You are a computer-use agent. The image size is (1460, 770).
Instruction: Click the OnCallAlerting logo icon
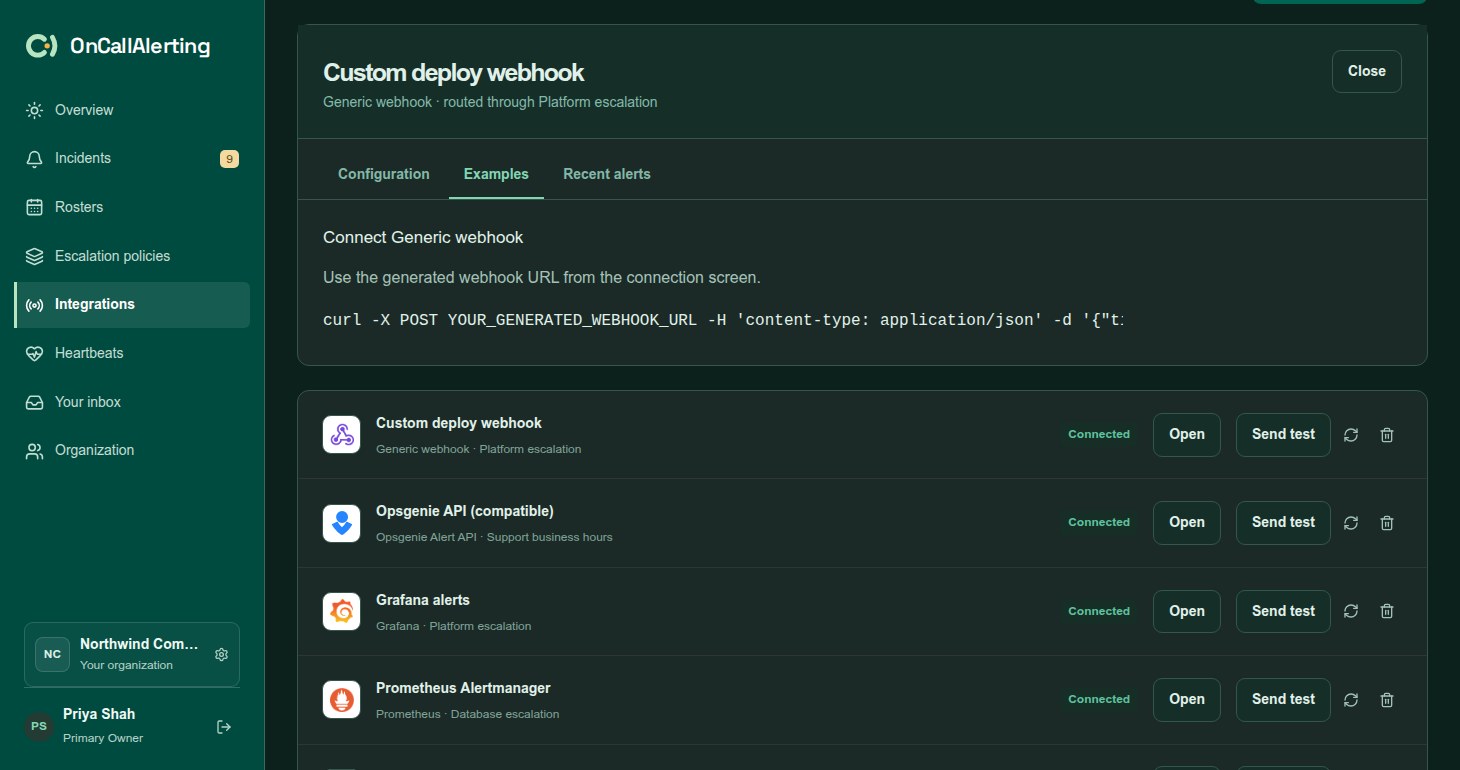click(41, 46)
